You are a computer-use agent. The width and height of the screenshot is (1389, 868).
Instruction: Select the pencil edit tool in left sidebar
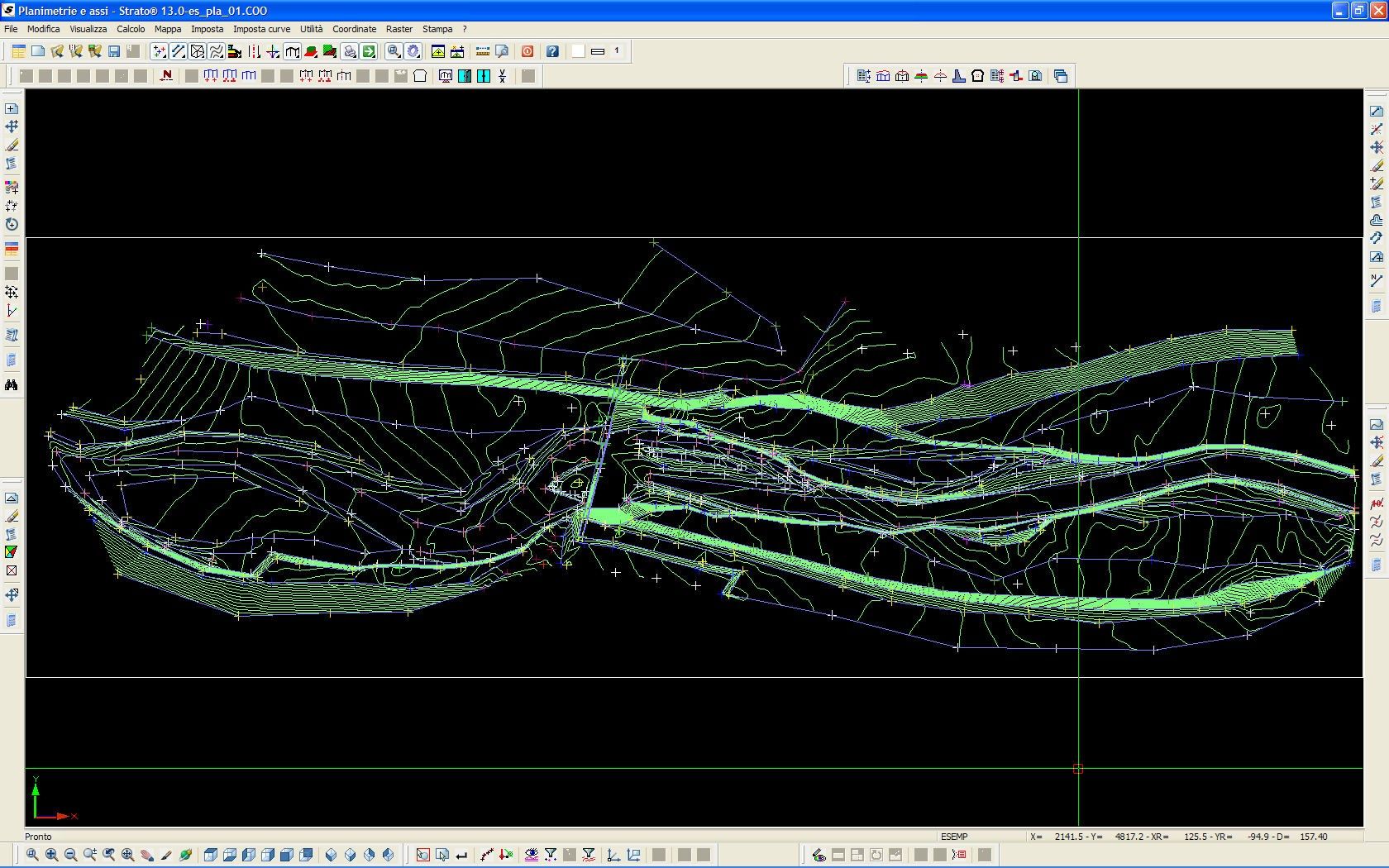click(x=11, y=143)
